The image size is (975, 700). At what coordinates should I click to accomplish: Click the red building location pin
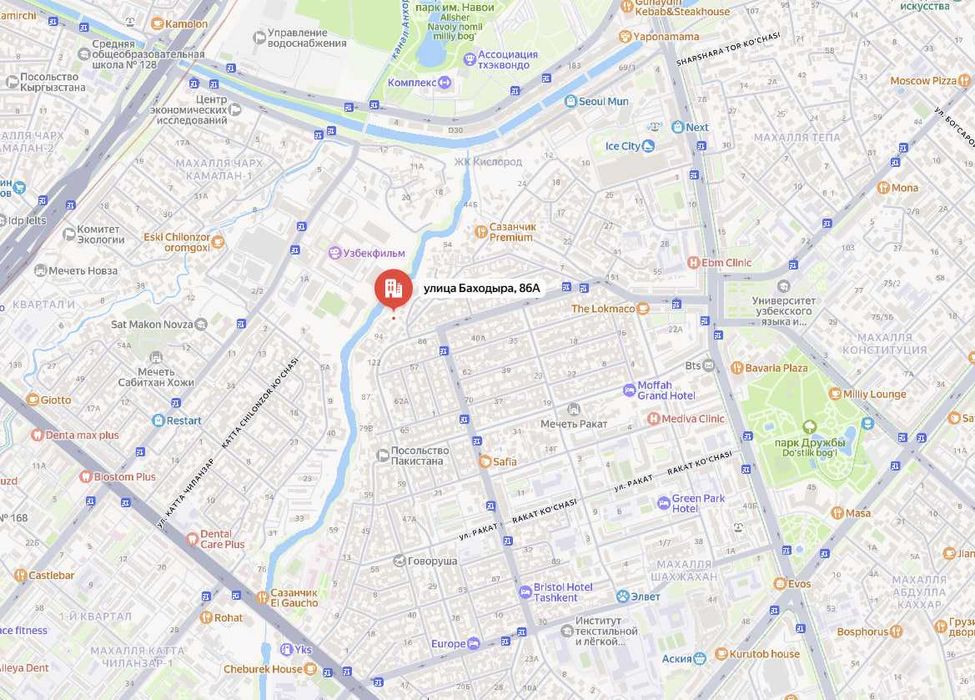[393, 289]
